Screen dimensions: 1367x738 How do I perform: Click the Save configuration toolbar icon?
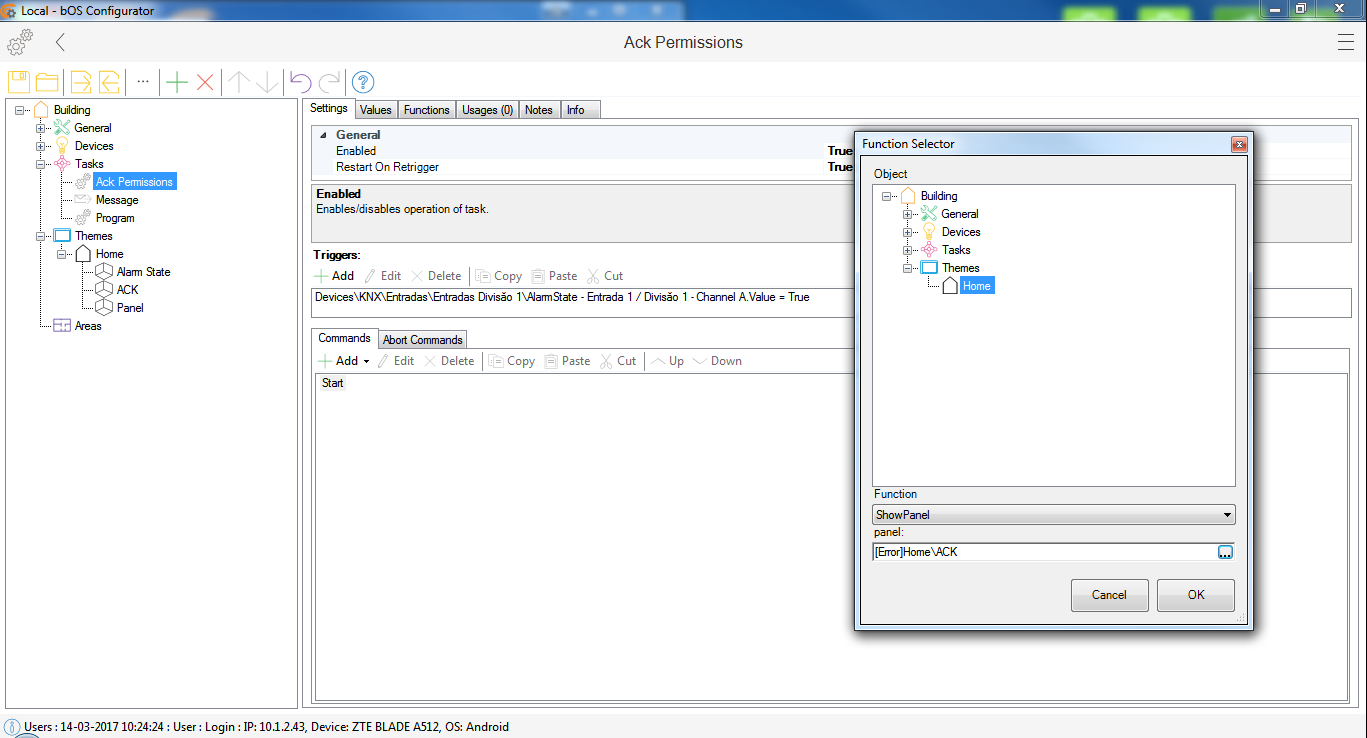pyautogui.click(x=19, y=82)
